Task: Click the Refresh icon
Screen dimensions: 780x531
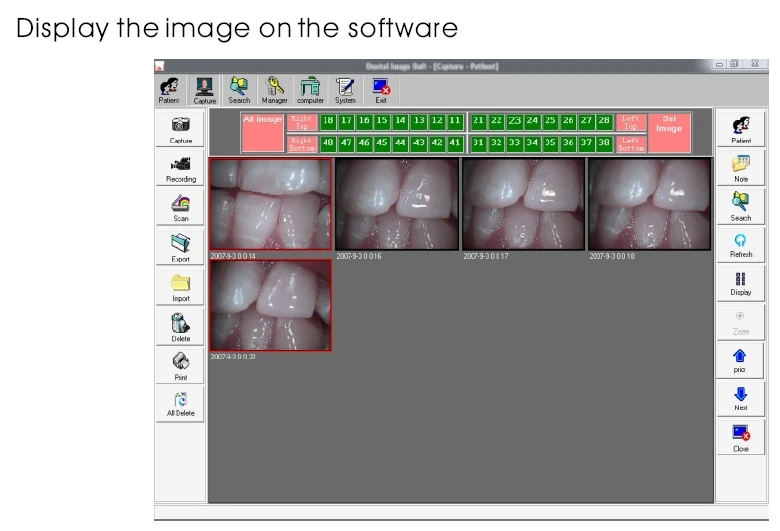Action: [741, 245]
